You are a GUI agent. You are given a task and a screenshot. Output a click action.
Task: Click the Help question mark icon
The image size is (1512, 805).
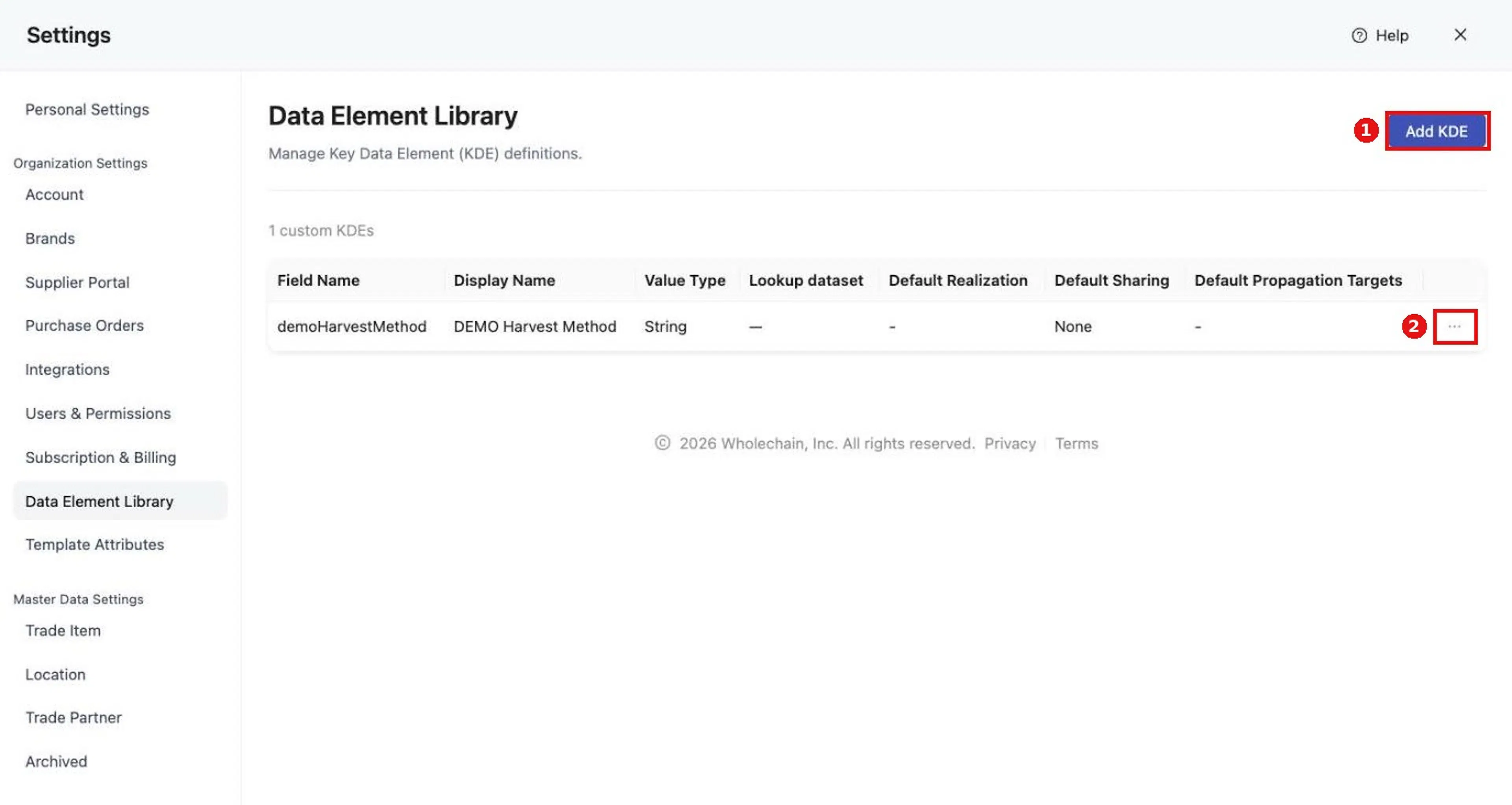pos(1359,36)
